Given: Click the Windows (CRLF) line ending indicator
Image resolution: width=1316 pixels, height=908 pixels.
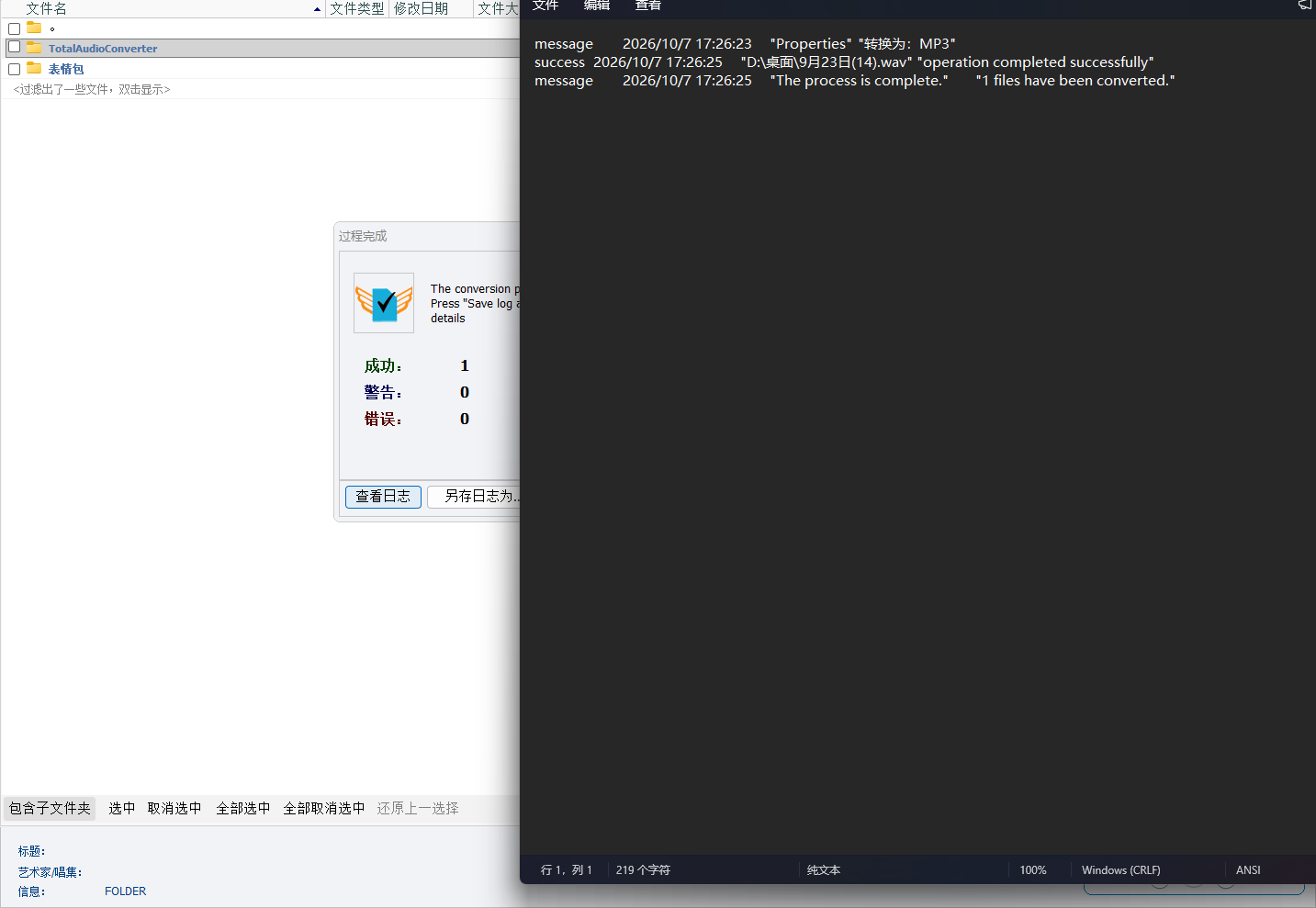Looking at the screenshot, I should 1121,870.
